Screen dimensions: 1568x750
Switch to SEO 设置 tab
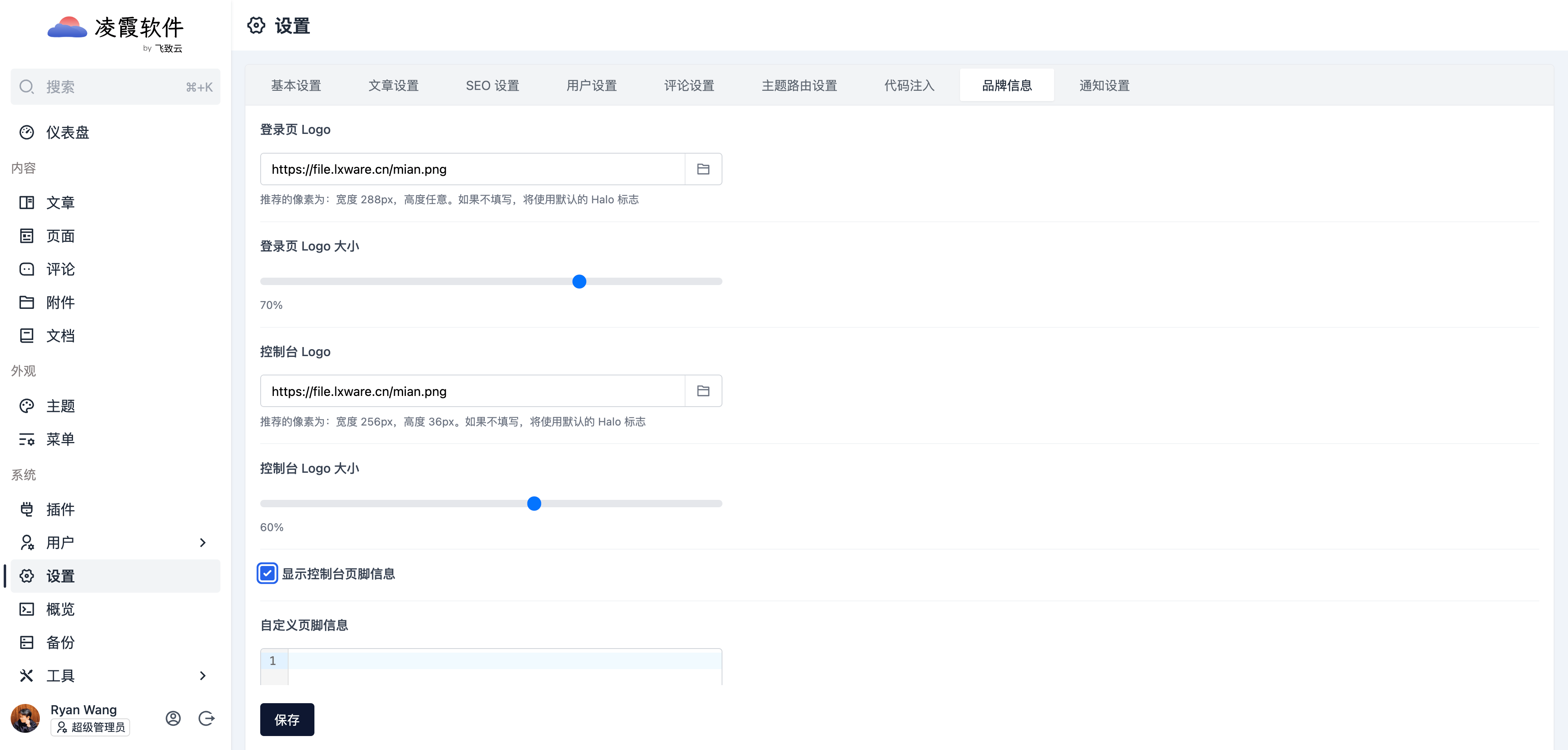[x=493, y=85]
